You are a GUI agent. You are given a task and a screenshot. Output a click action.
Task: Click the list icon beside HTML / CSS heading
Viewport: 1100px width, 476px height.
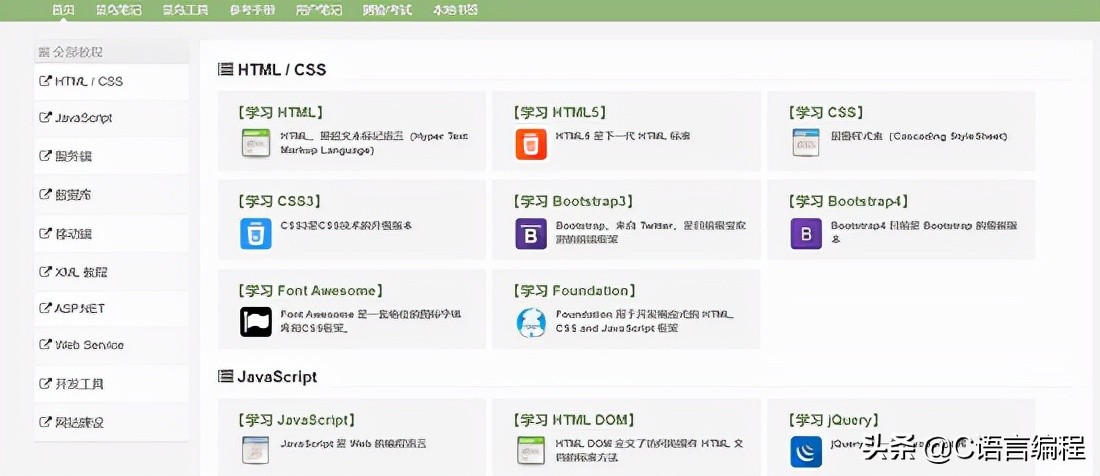225,69
